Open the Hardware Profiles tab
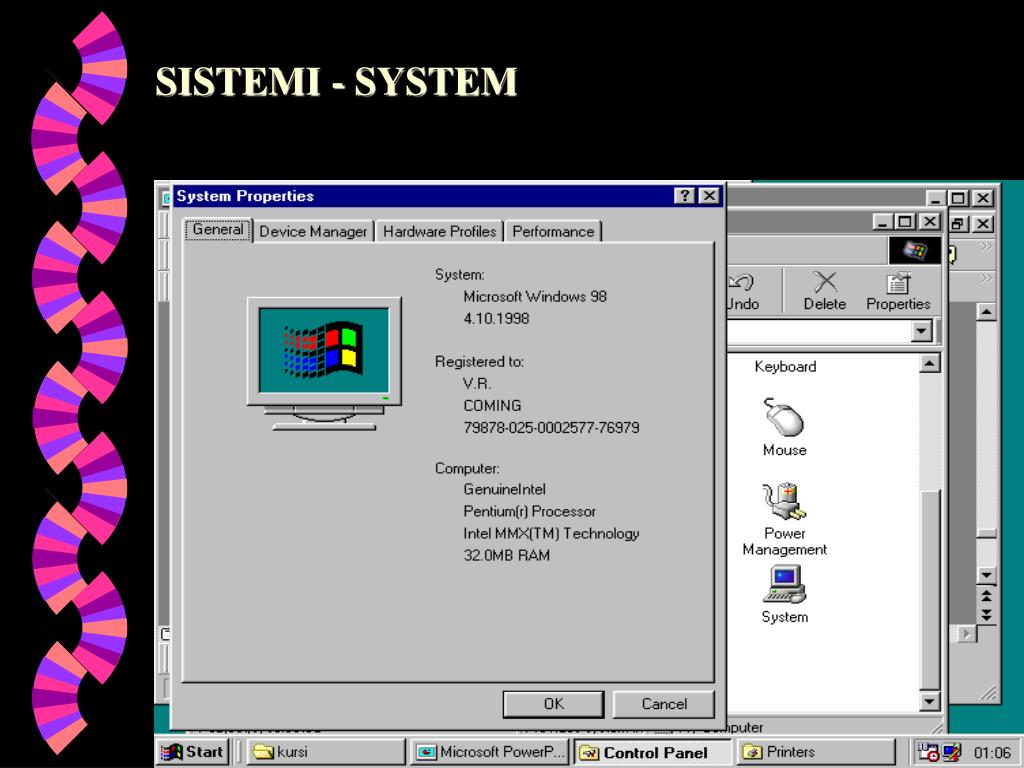 click(x=440, y=231)
